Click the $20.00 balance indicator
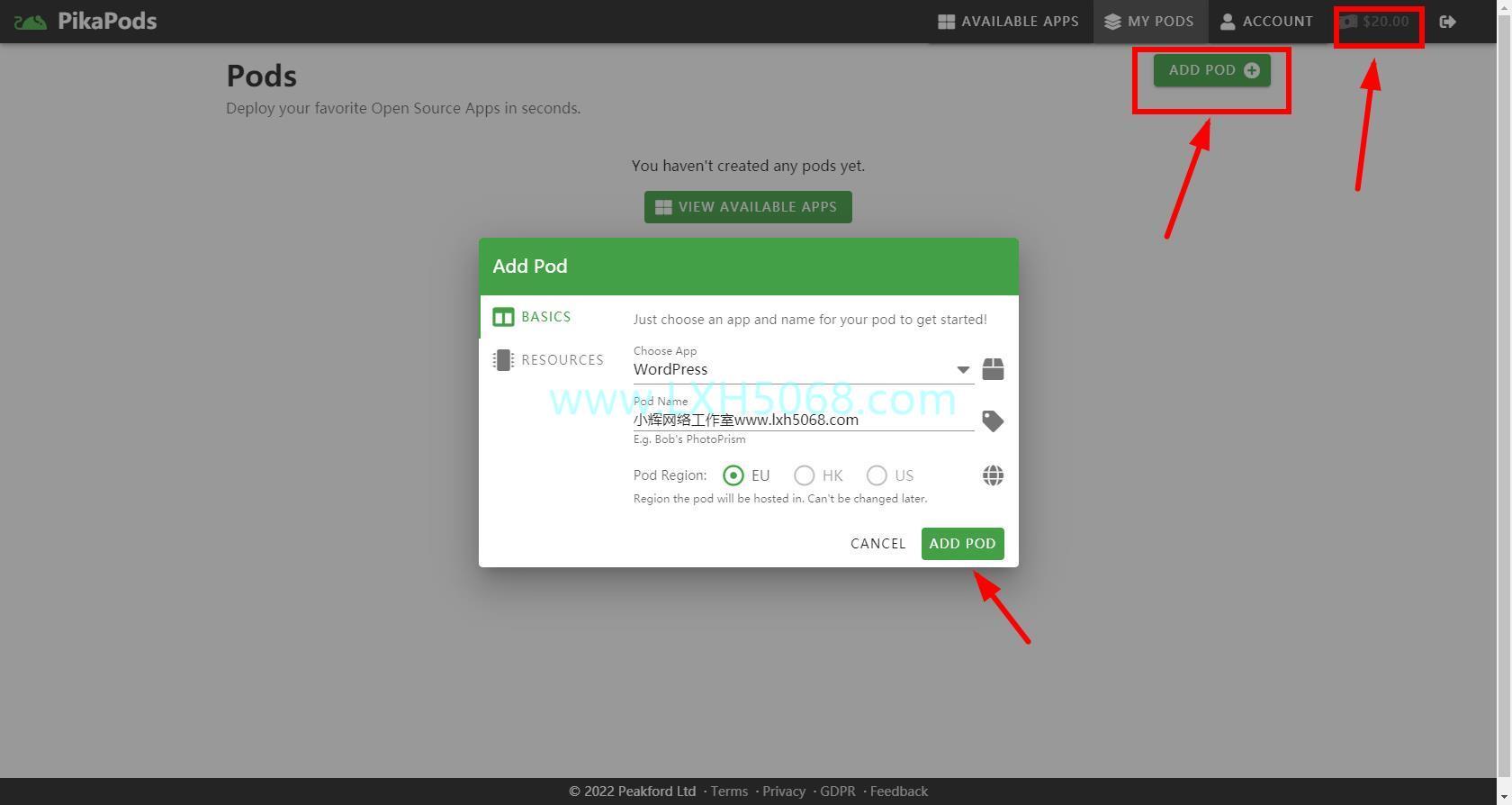 pyautogui.click(x=1374, y=22)
